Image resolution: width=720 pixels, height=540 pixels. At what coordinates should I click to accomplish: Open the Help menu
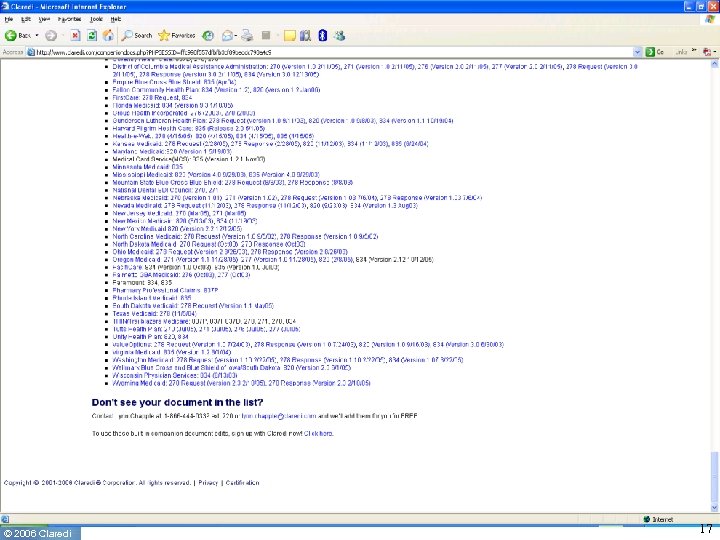(115, 19)
